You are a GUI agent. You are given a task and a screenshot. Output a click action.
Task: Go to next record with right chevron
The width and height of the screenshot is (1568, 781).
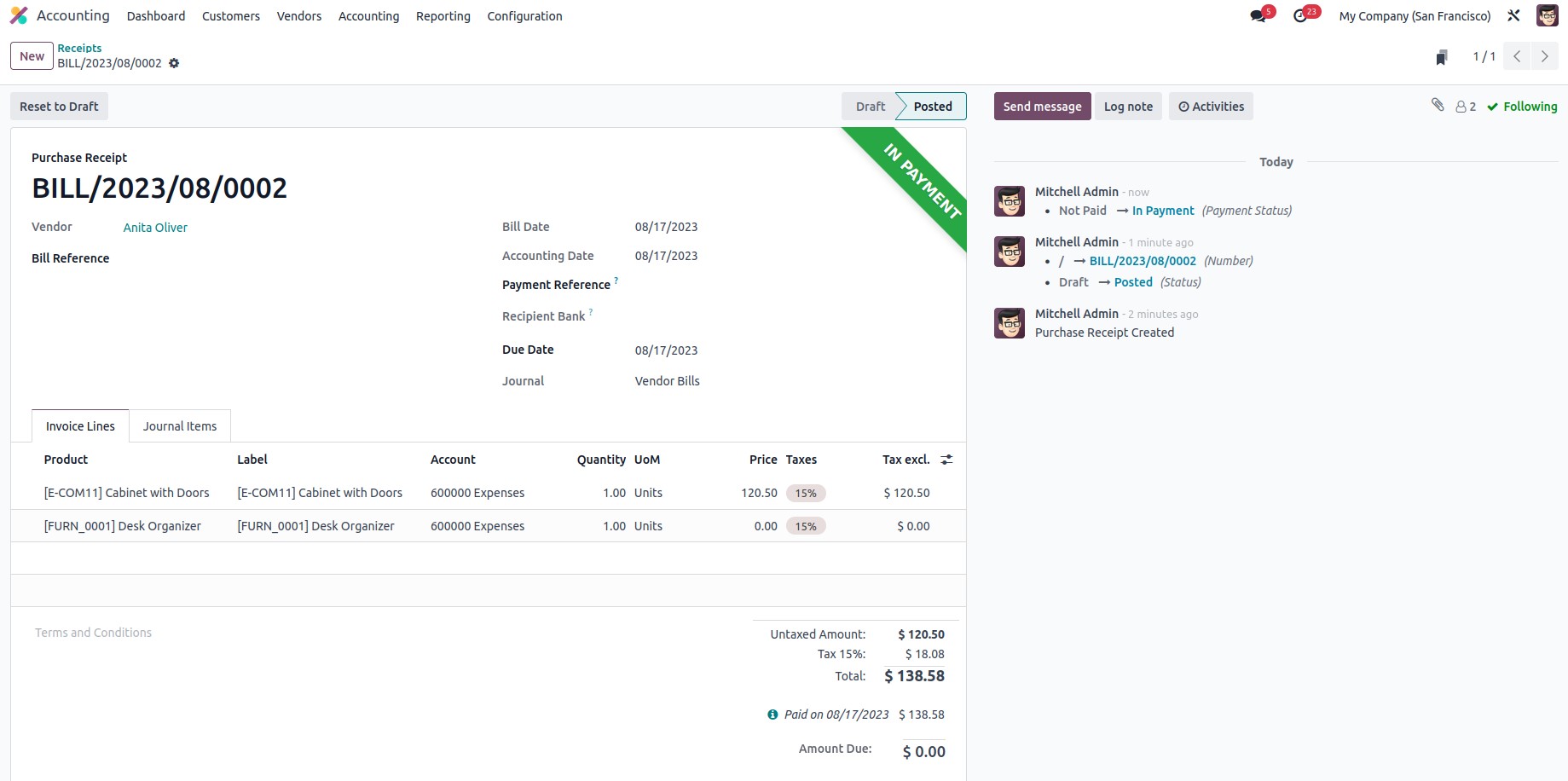(1544, 56)
